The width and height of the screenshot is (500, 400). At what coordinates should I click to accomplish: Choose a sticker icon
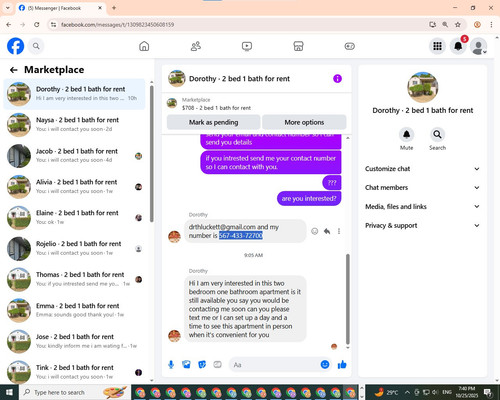point(202,365)
